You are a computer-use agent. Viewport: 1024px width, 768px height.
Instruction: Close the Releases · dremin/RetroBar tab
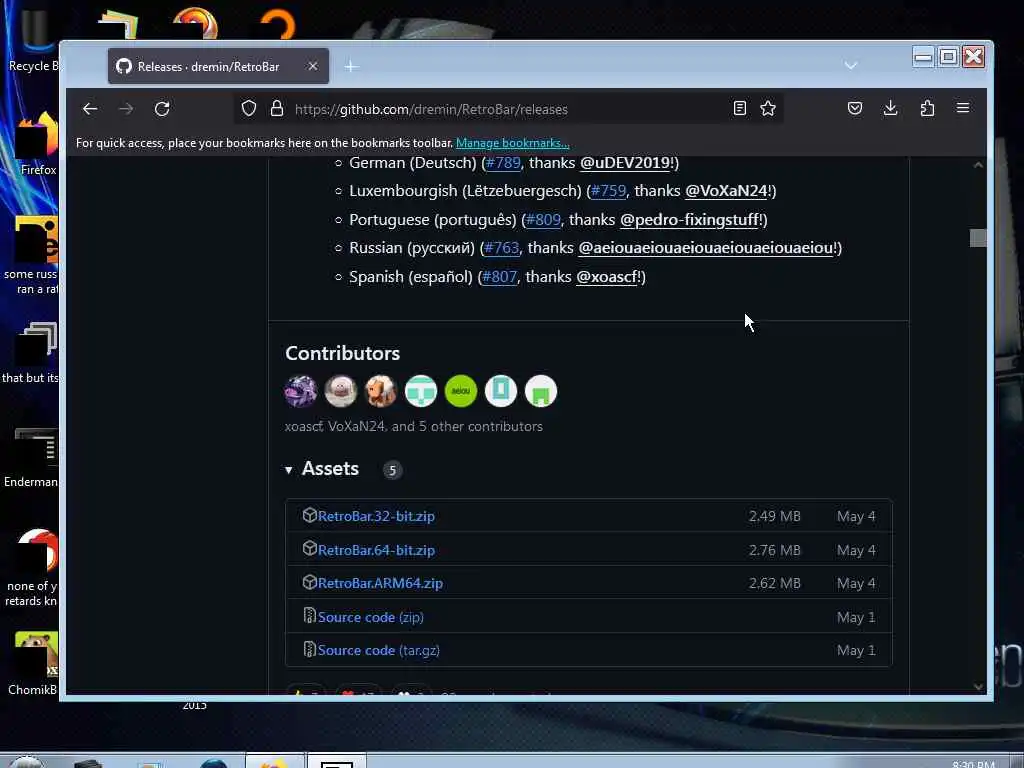[313, 66]
